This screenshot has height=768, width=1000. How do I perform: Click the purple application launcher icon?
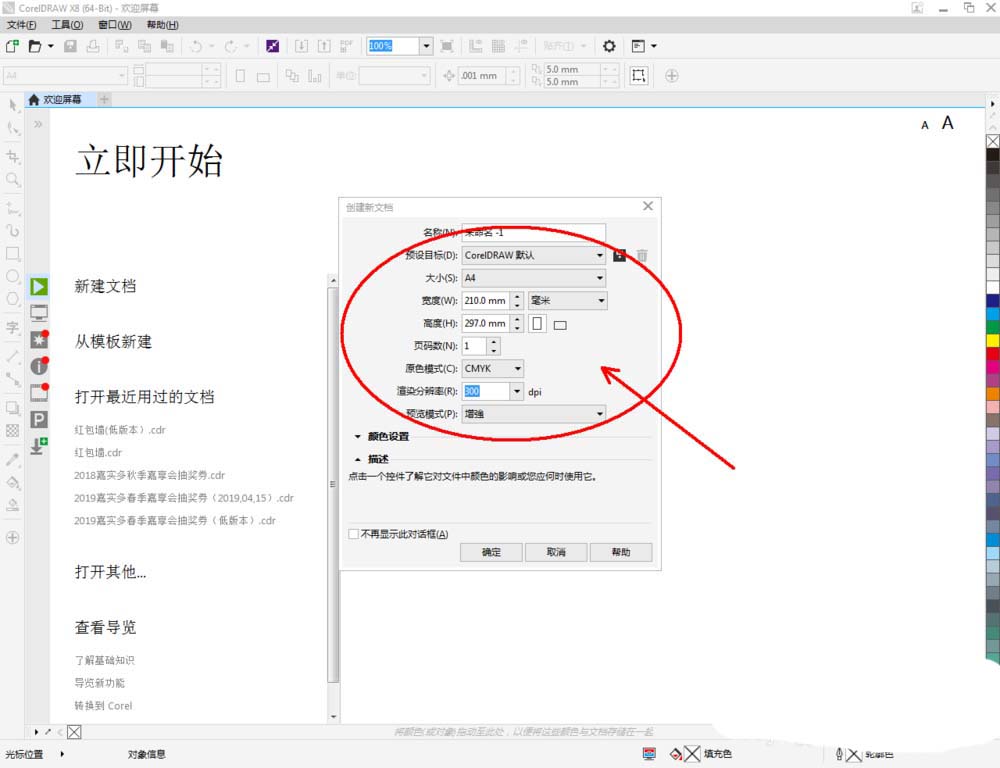pyautogui.click(x=272, y=46)
